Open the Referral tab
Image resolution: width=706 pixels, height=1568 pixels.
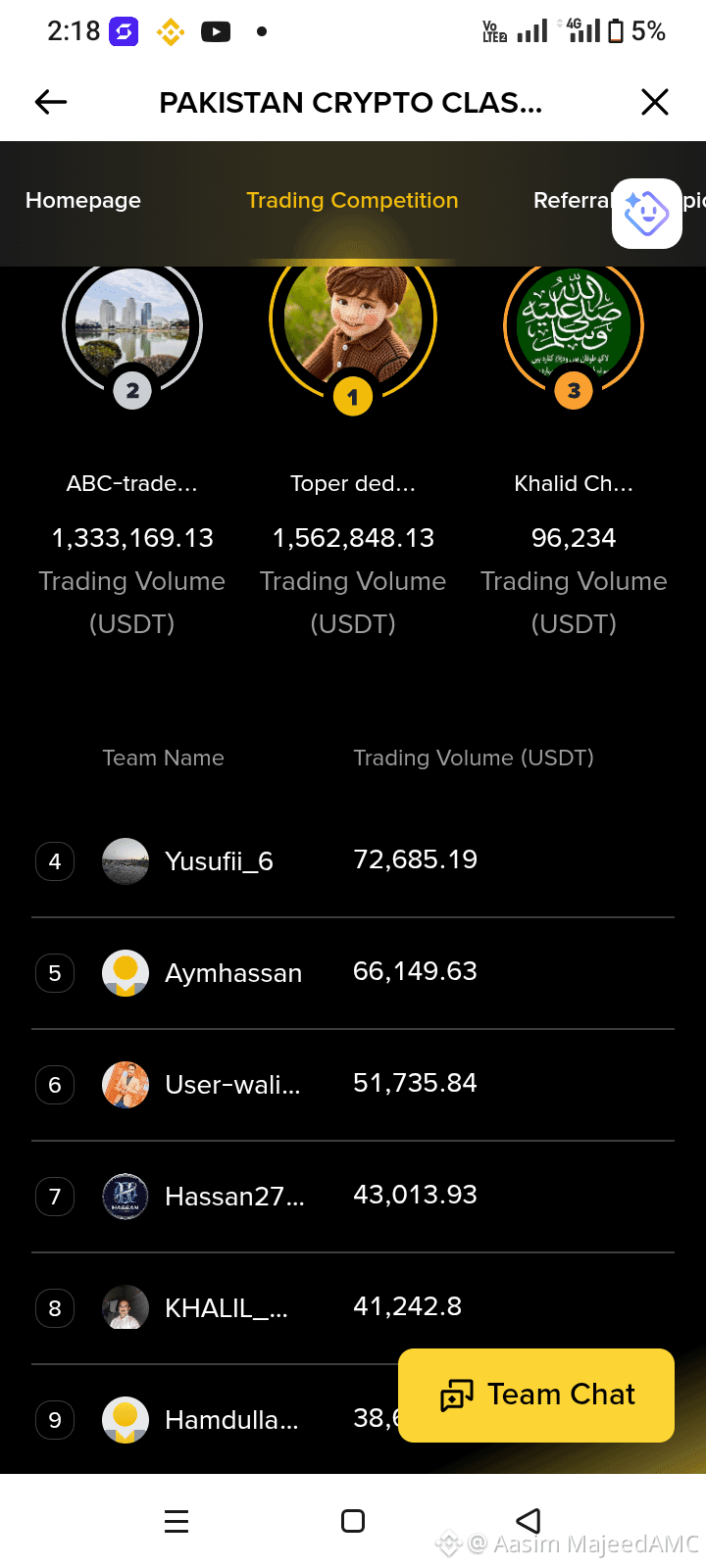pos(573,200)
